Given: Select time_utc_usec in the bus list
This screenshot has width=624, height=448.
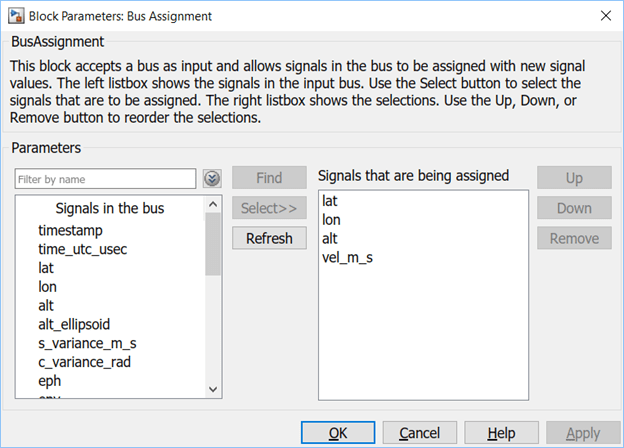Looking at the screenshot, I should 83,249.
